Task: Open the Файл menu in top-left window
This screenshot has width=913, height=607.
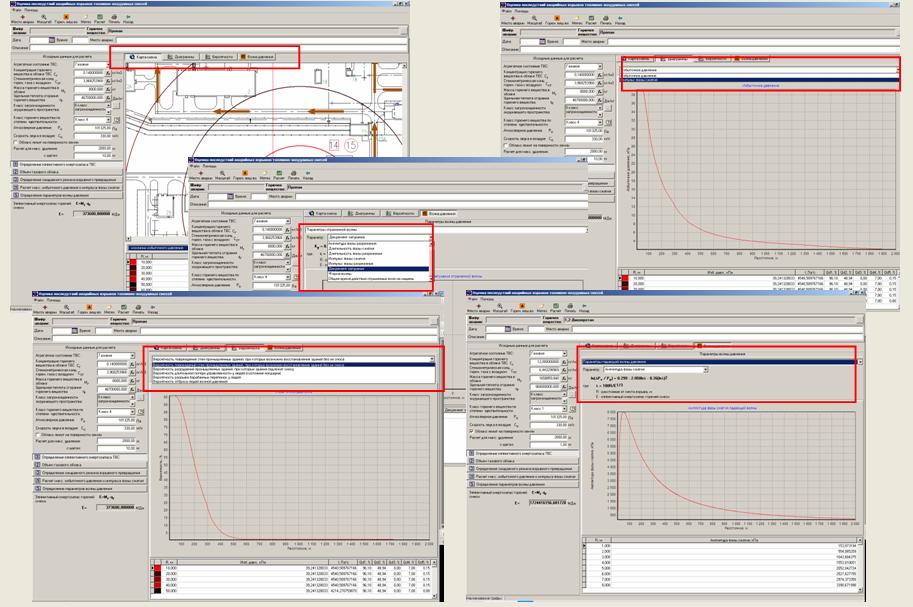Action: click(15, 10)
